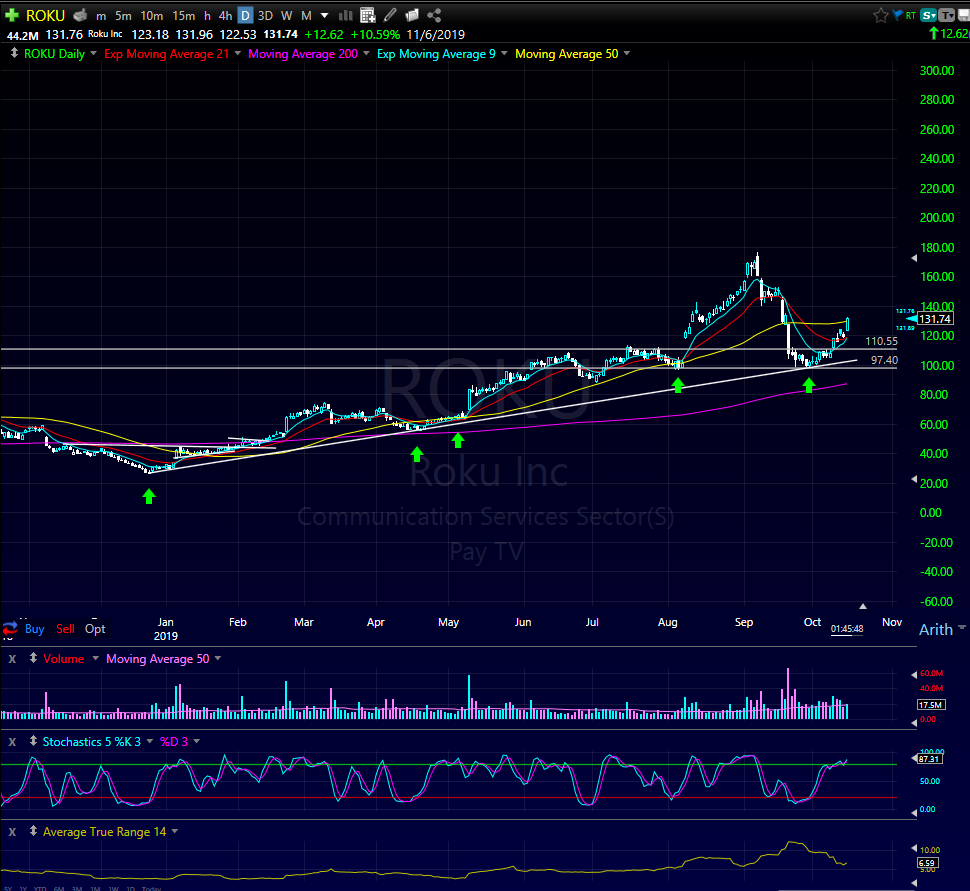Image resolution: width=970 pixels, height=891 pixels.
Task: Click the 44.2M volume figure in header
Action: (x=22, y=35)
